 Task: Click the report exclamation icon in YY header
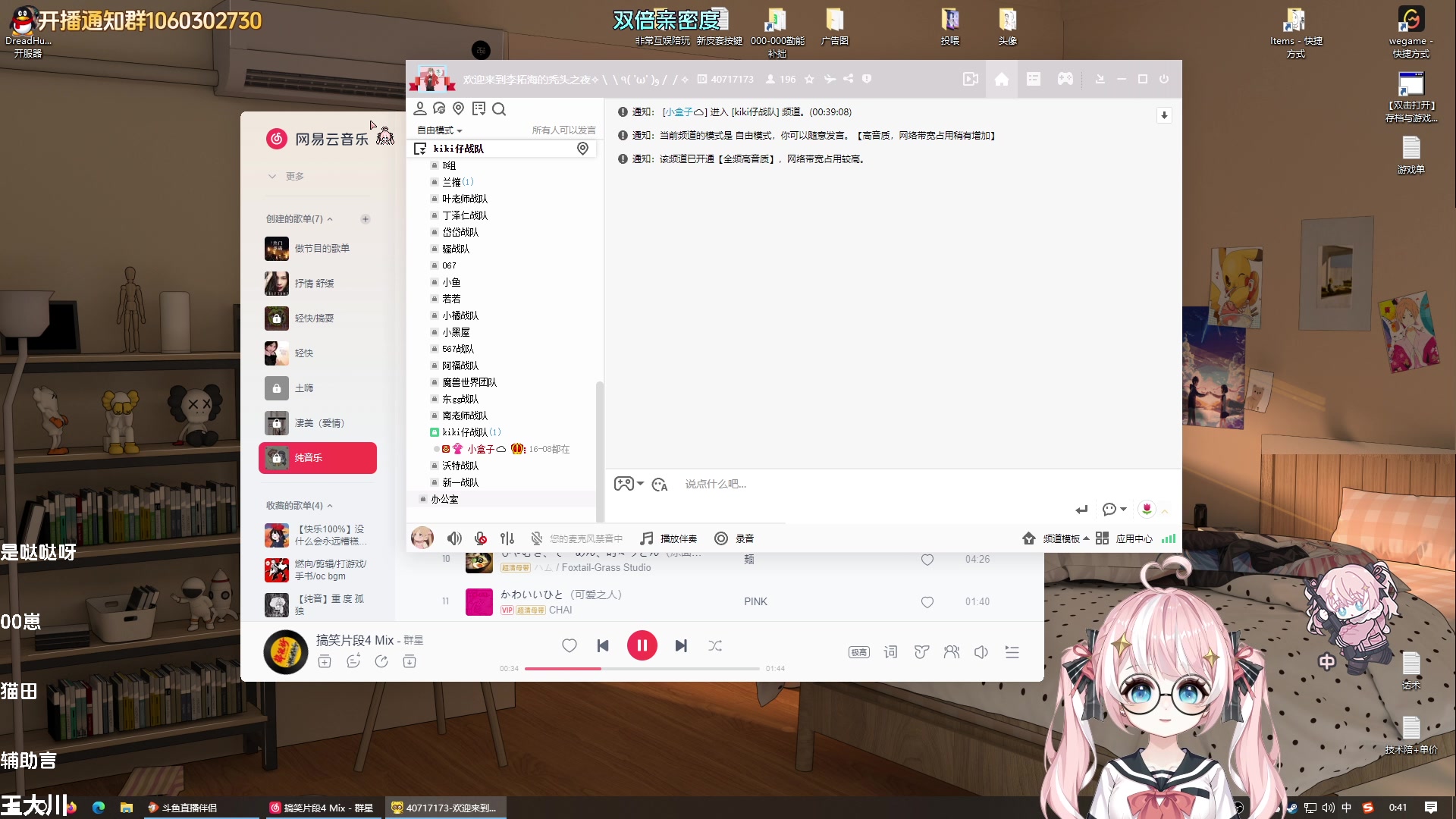(x=867, y=79)
